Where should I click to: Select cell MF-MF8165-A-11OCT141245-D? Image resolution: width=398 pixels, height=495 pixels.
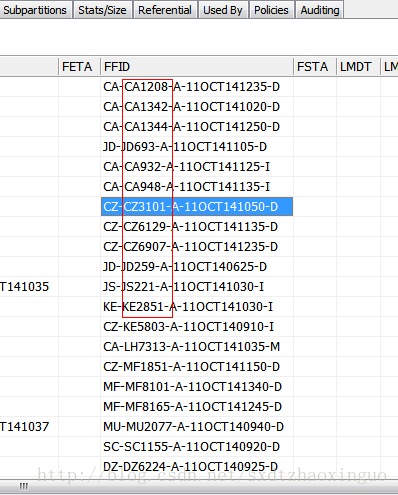click(x=197, y=407)
